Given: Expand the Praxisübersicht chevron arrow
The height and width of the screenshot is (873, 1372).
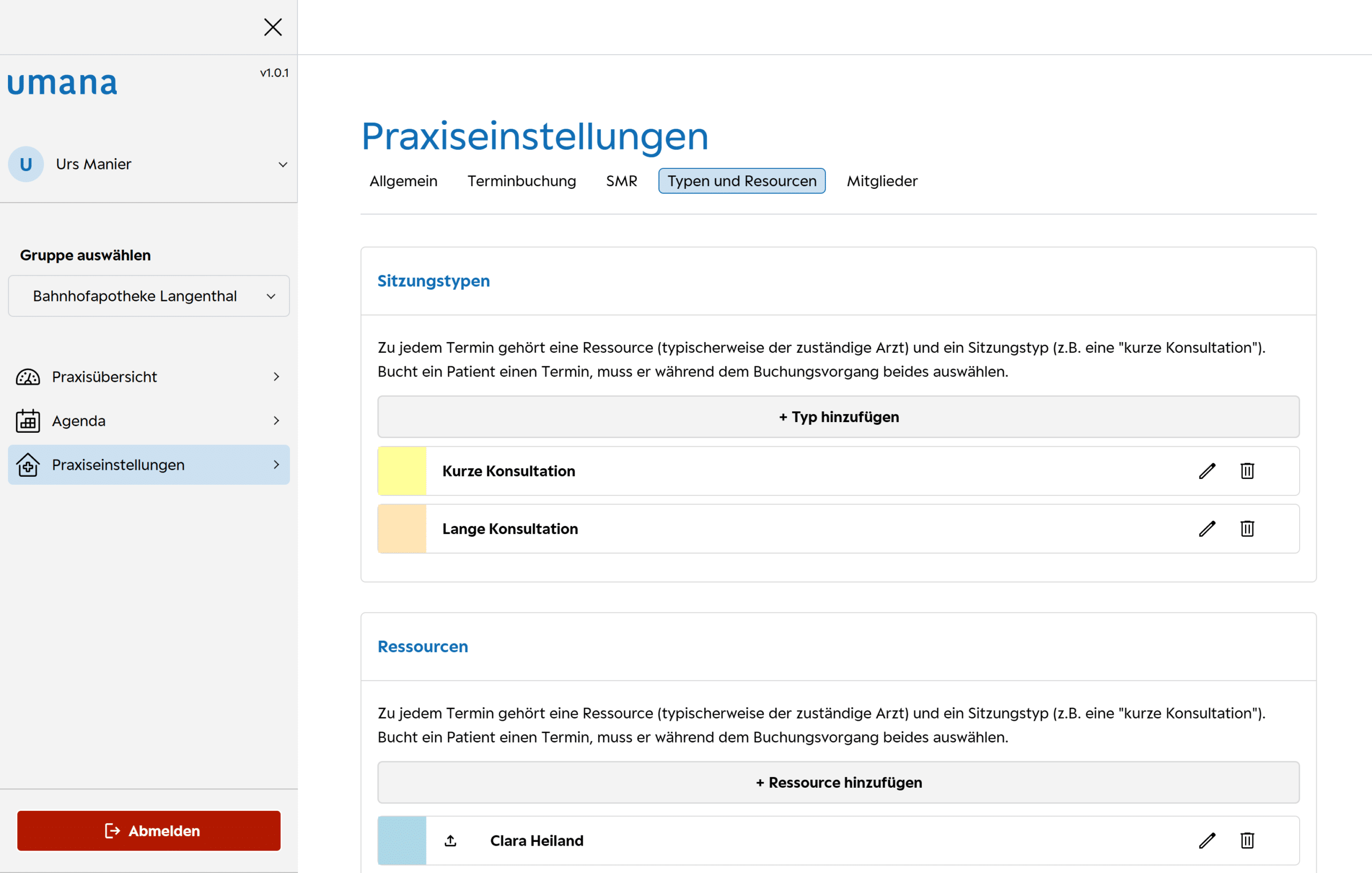Looking at the screenshot, I should (x=277, y=377).
